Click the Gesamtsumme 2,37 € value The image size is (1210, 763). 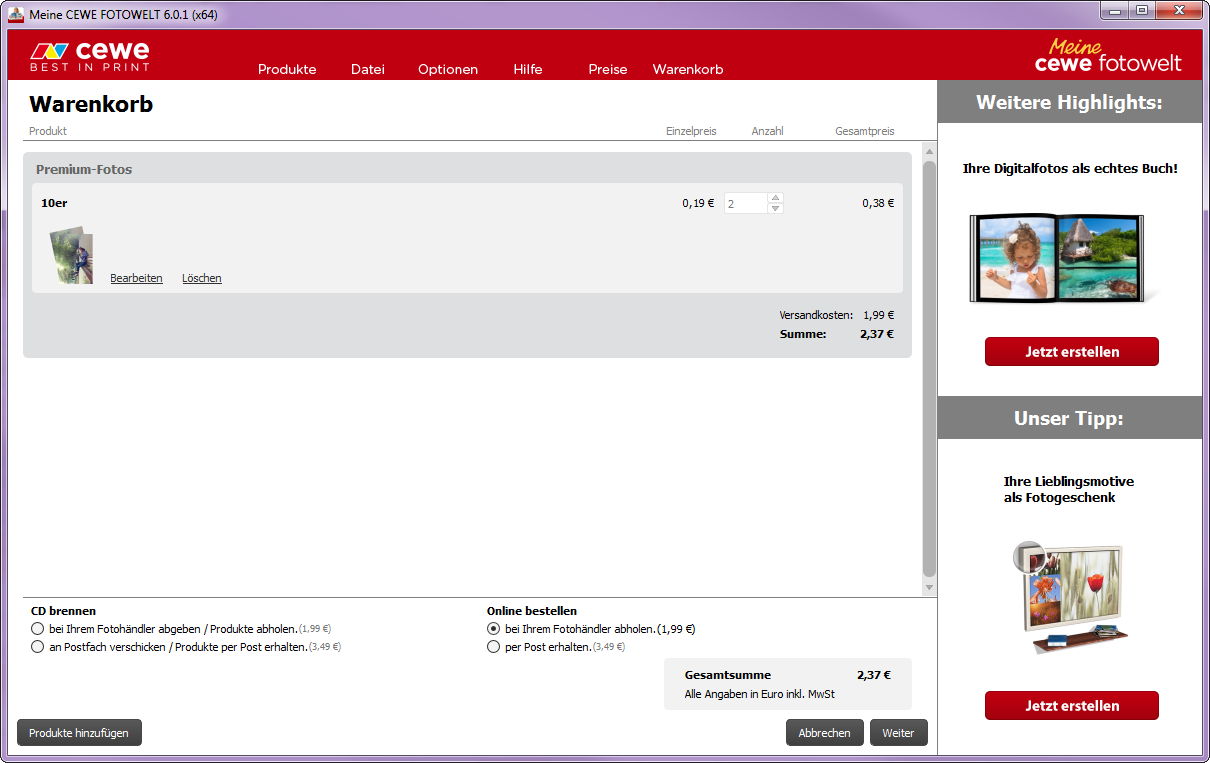[874, 675]
